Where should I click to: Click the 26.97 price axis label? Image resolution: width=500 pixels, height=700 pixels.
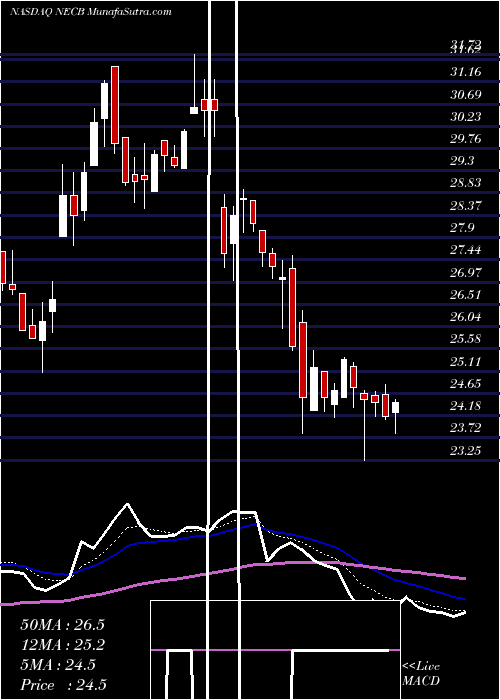pos(466,272)
